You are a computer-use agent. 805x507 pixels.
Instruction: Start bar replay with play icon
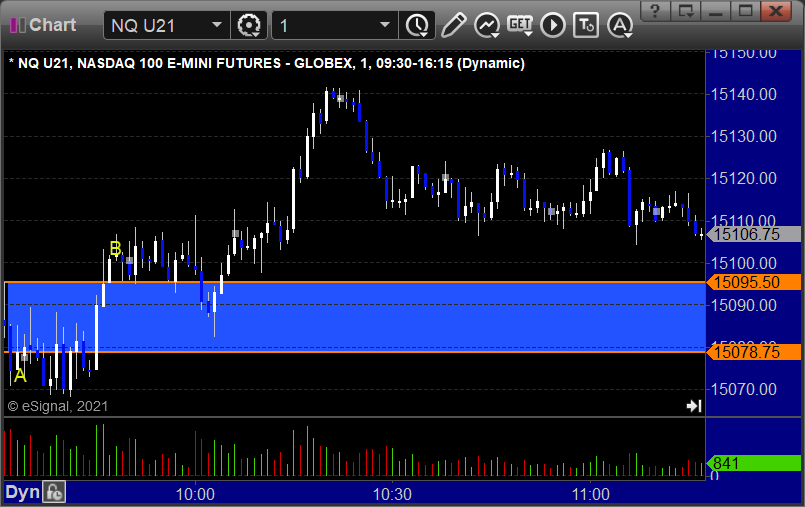[x=553, y=25]
